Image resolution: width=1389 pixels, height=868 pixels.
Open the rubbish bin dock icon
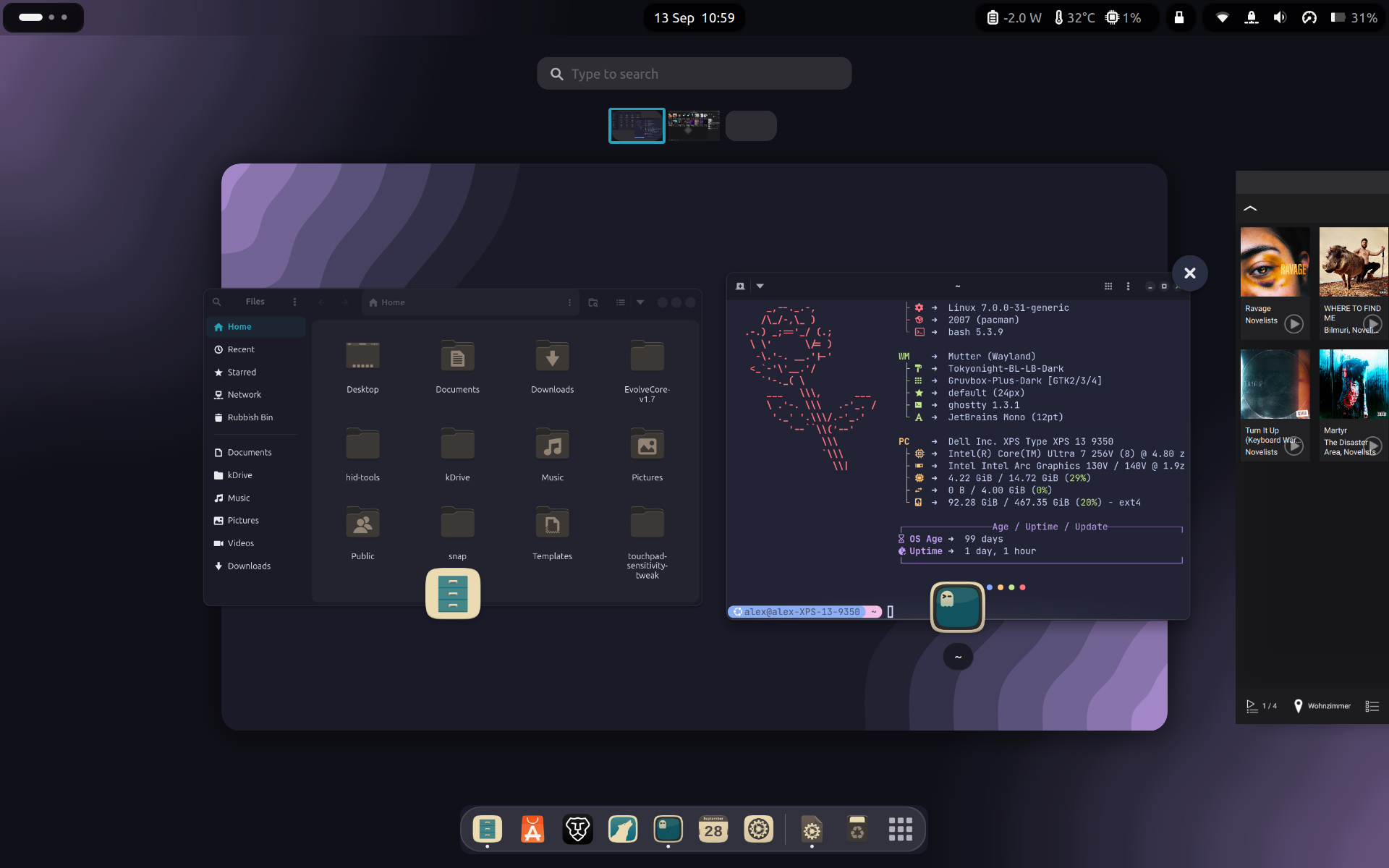click(x=857, y=829)
